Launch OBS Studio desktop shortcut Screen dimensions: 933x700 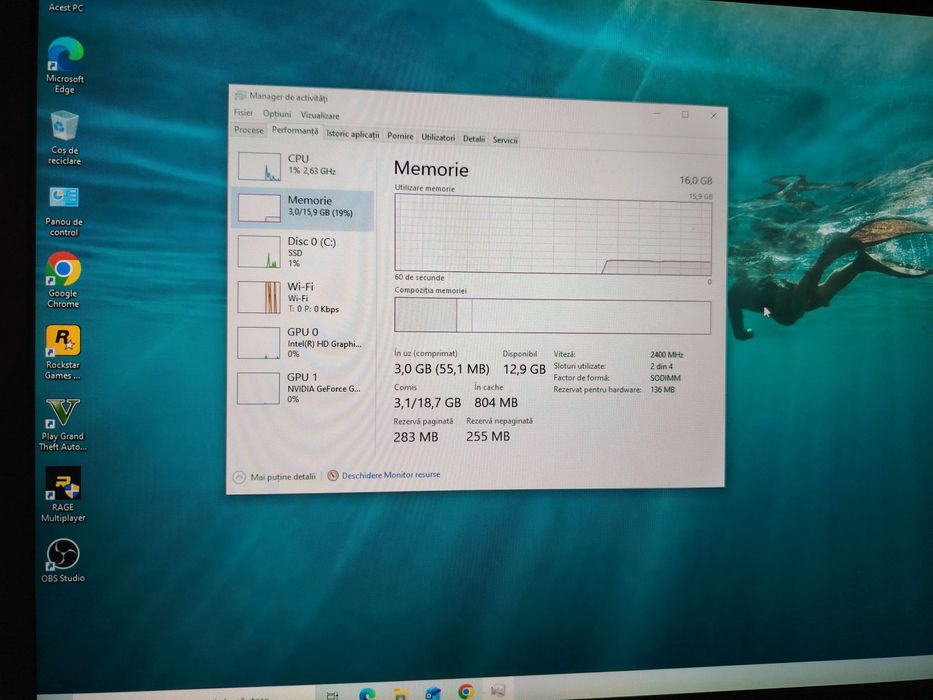pyautogui.click(x=62, y=561)
